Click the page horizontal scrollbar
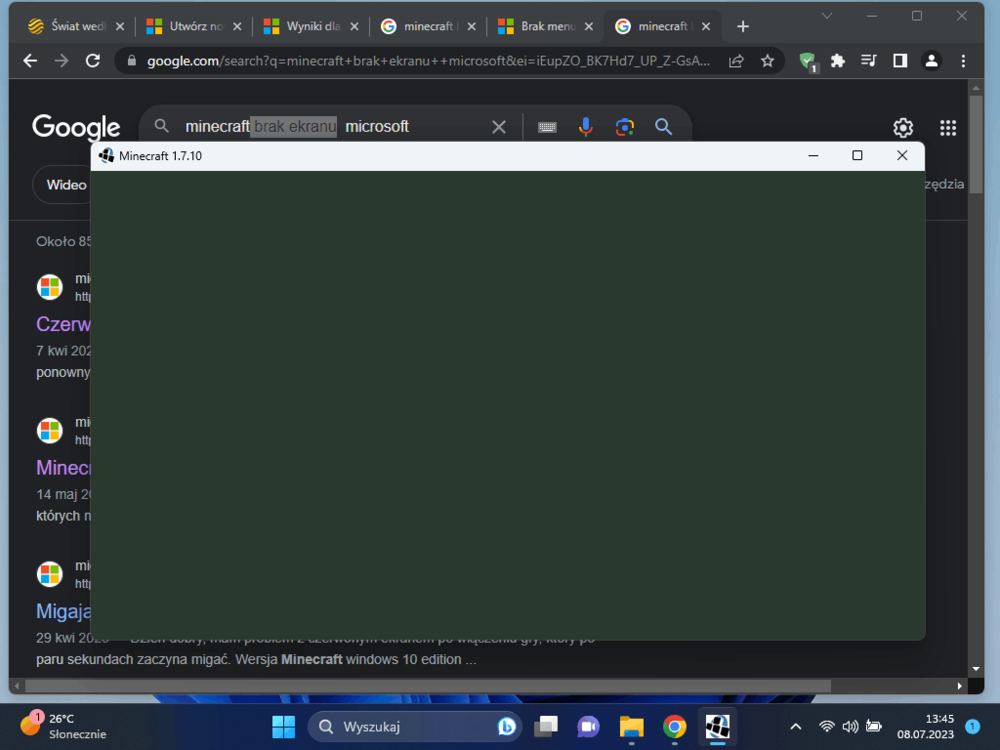1000x750 pixels. coord(427,686)
